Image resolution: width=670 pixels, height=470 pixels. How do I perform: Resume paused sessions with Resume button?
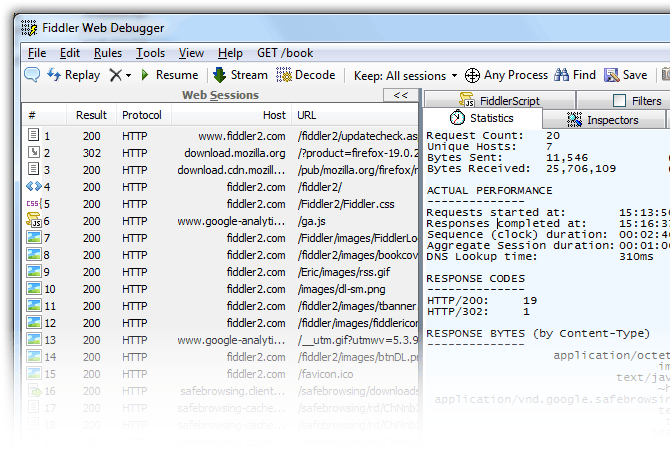[169, 75]
